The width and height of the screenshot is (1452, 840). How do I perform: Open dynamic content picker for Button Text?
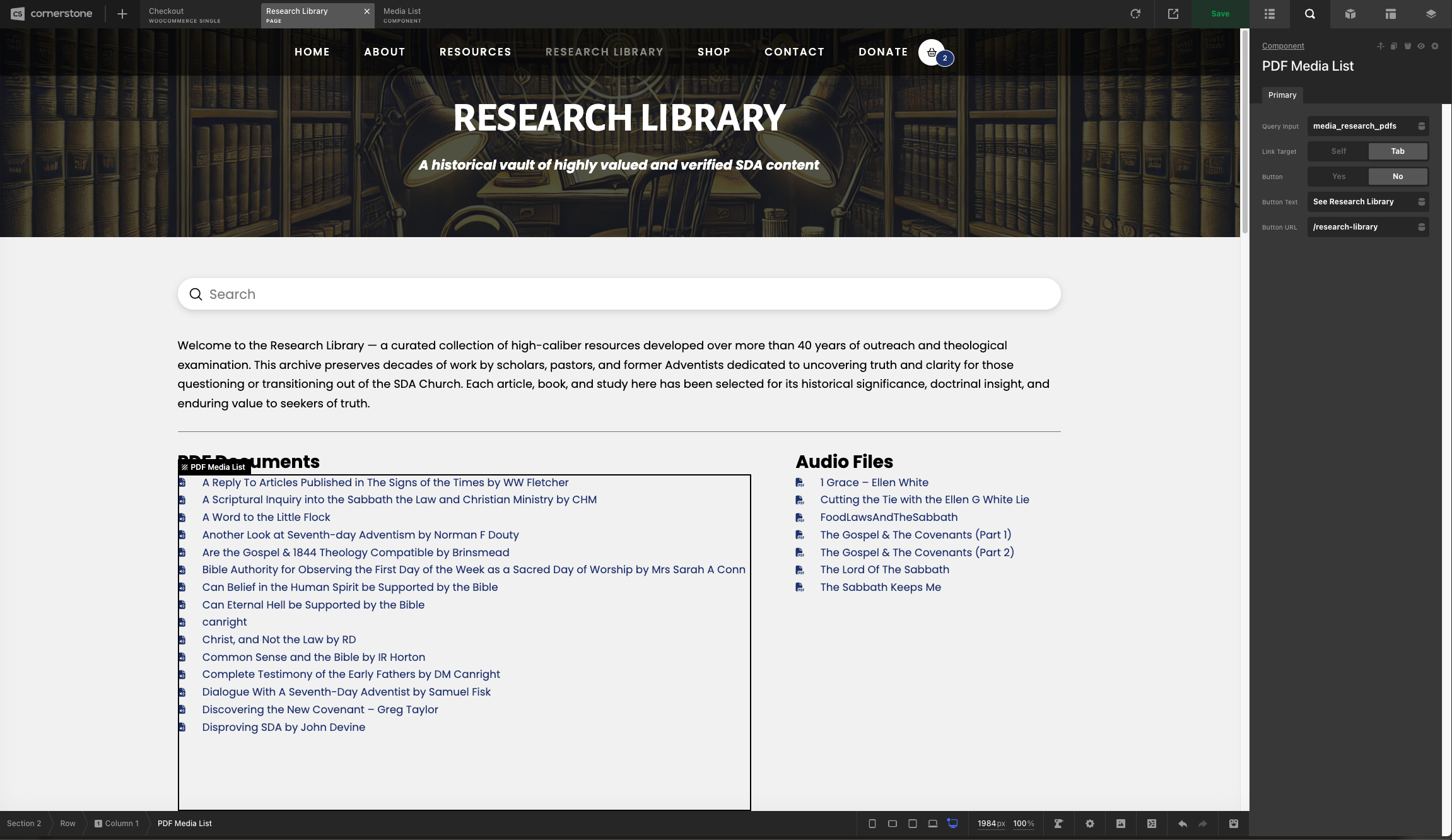[x=1422, y=202]
